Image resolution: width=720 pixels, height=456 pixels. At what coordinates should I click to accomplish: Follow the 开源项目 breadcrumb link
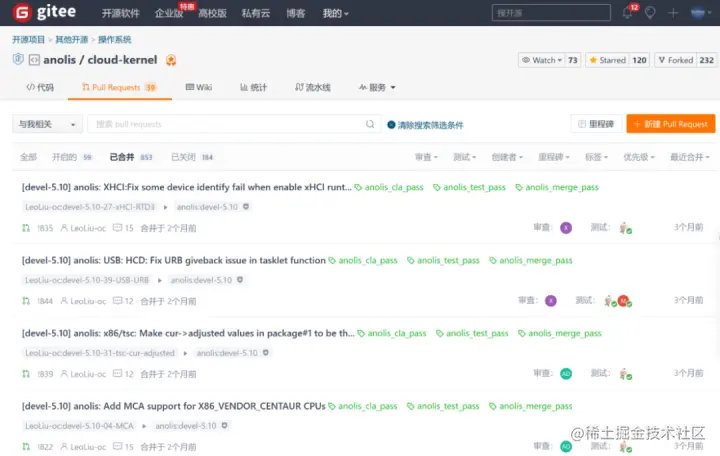[x=28, y=39]
